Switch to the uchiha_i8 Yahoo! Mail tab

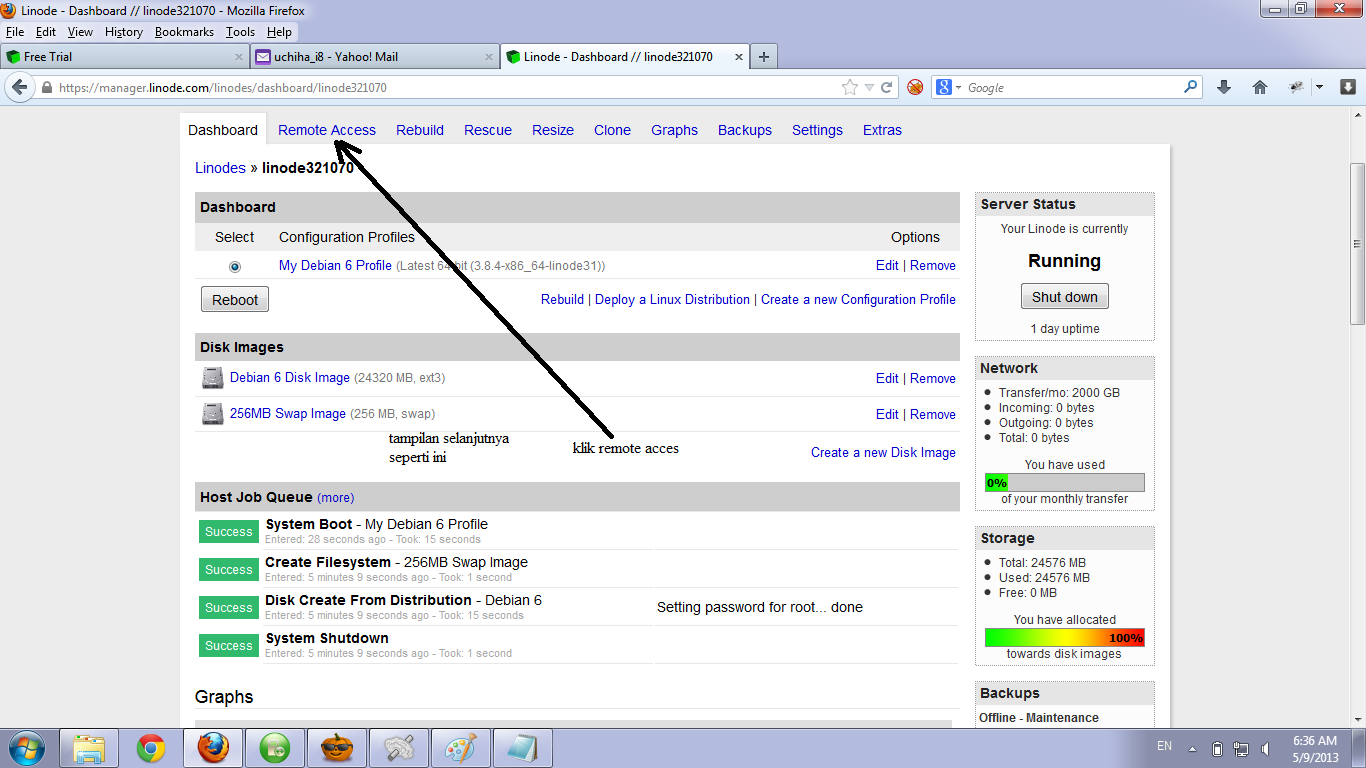[374, 57]
